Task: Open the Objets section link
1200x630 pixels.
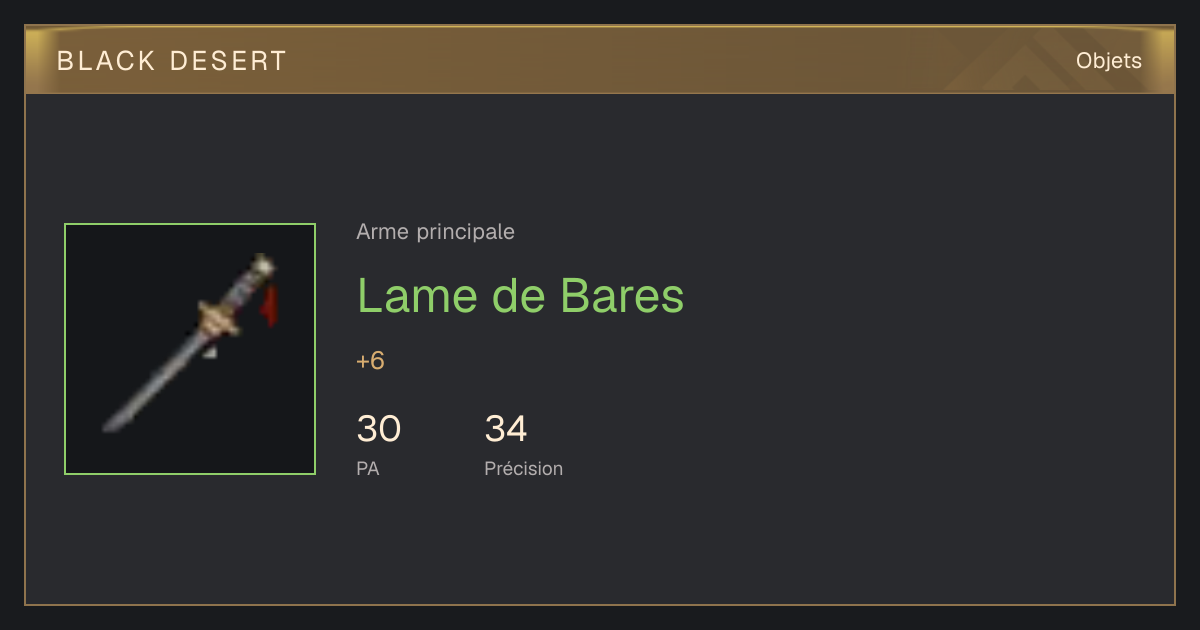Action: (1109, 61)
